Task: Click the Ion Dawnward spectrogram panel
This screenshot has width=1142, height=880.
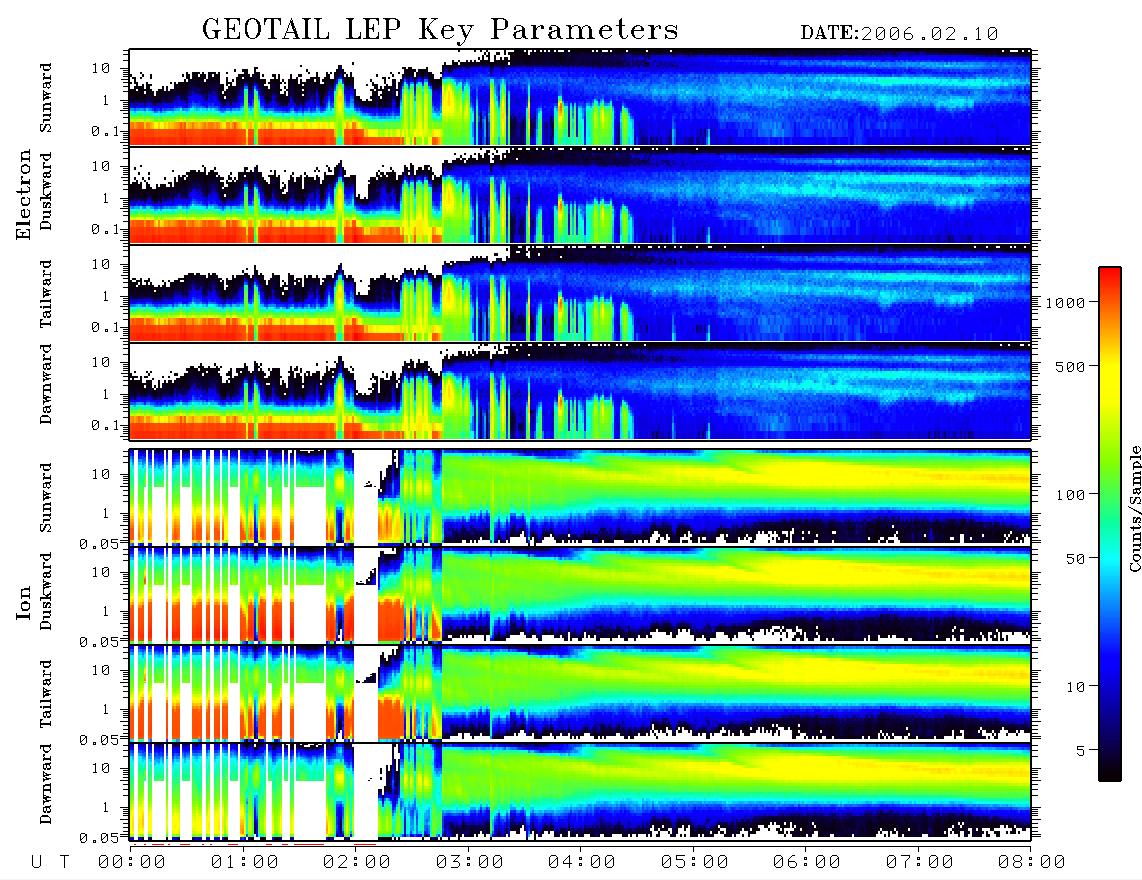Action: point(580,791)
